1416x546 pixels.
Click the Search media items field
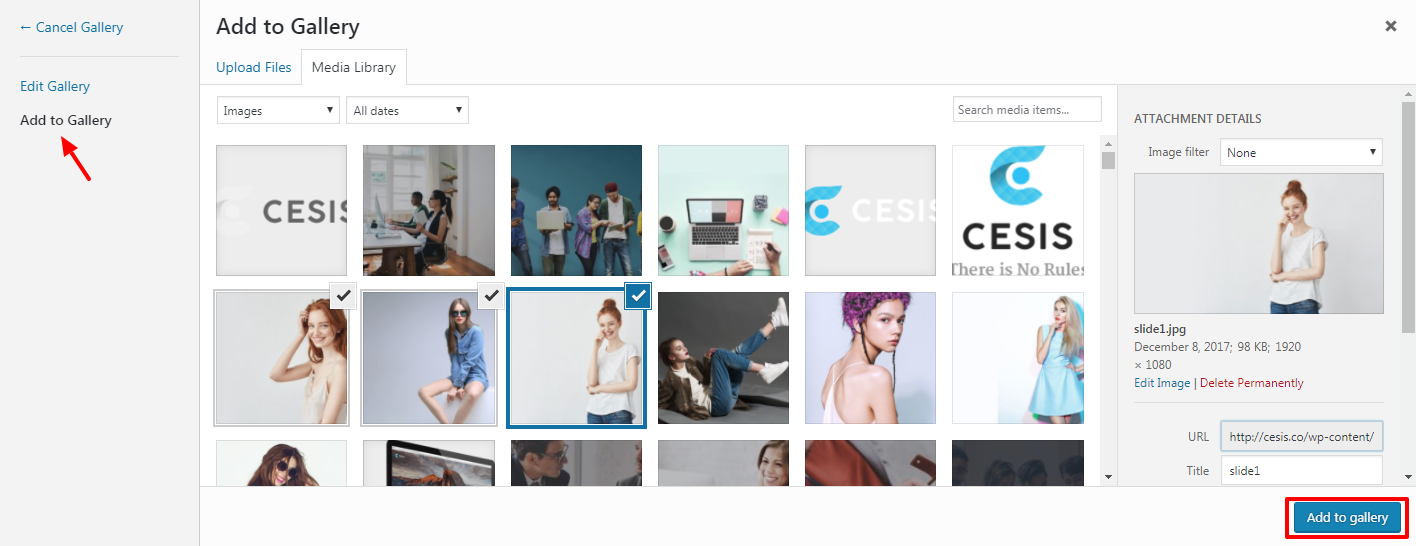click(1027, 110)
